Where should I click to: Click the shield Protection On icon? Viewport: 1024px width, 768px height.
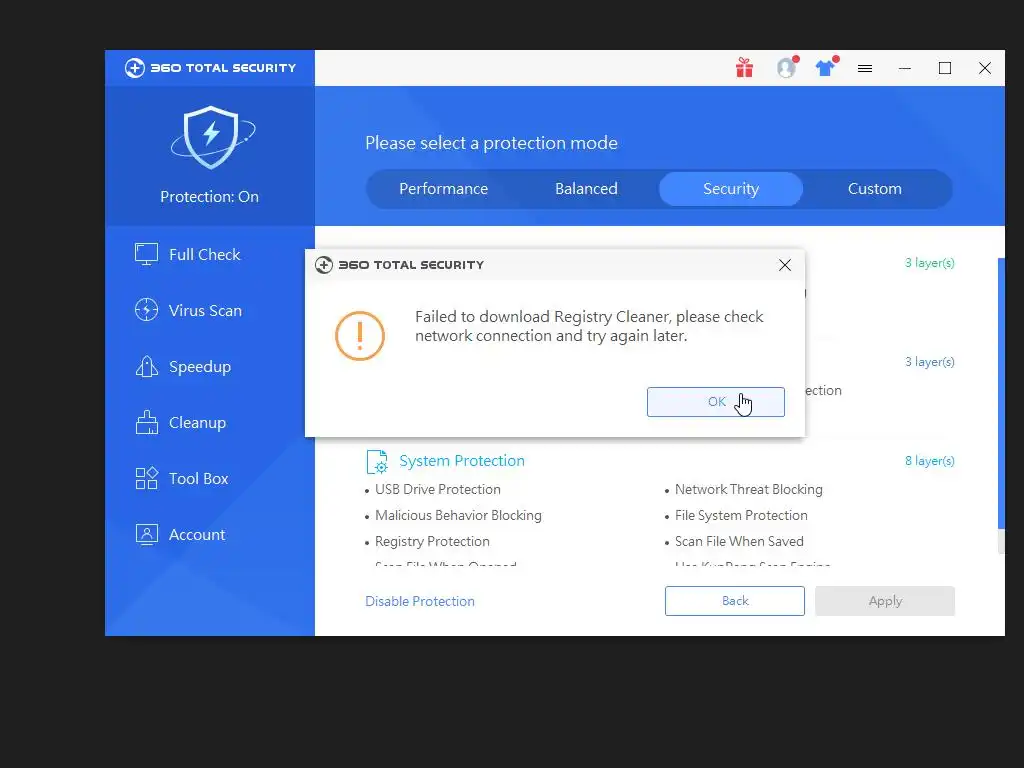(x=212, y=138)
